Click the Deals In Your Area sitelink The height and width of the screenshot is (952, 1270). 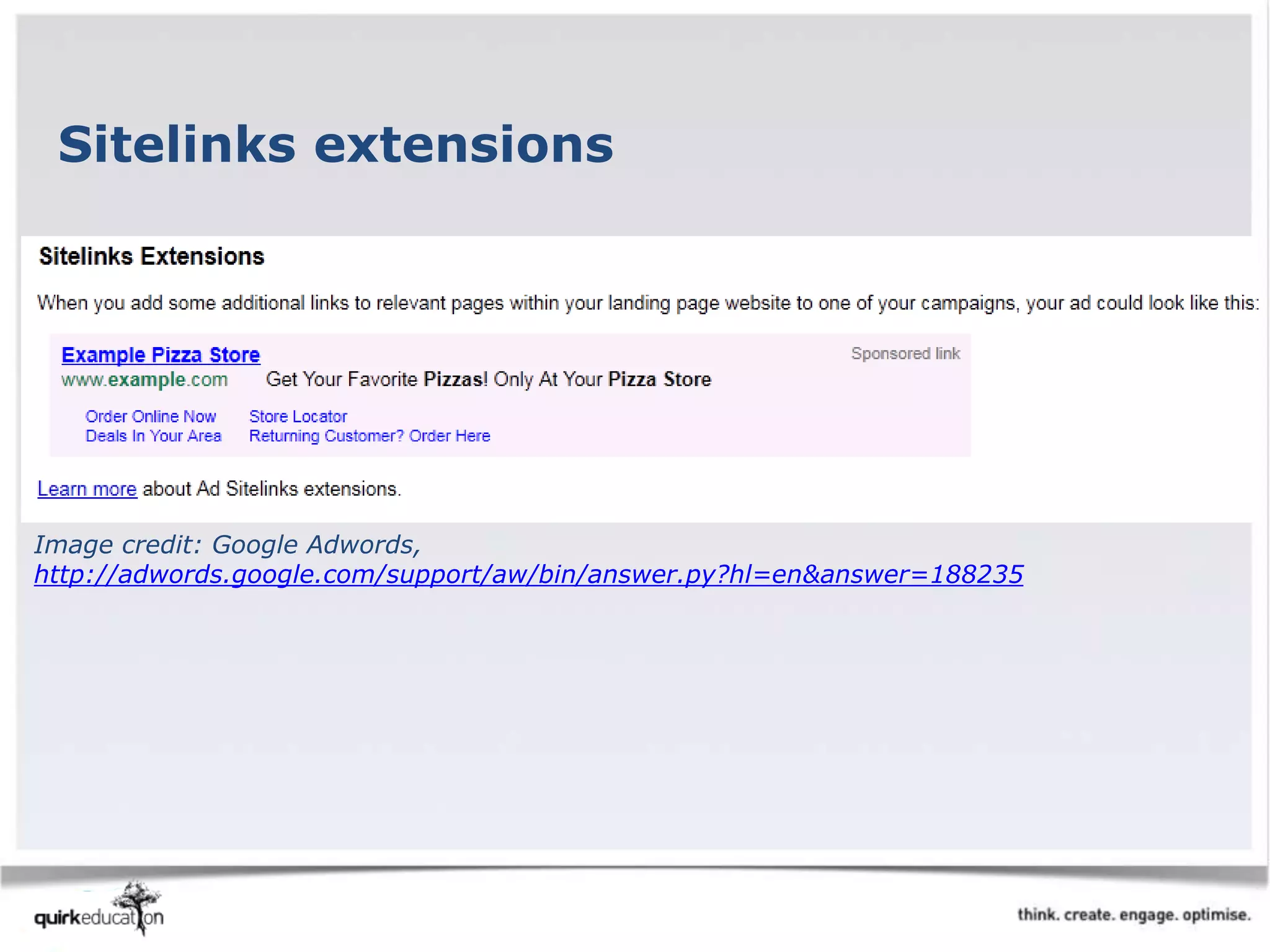(153, 436)
